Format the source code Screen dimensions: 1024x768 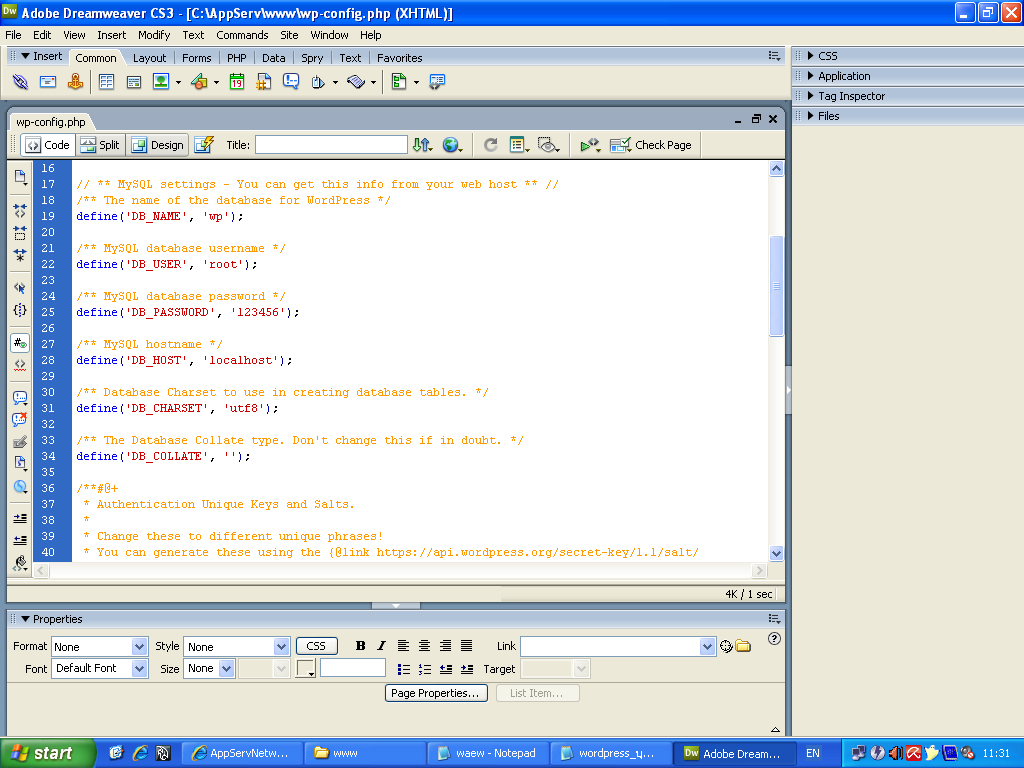20,562
